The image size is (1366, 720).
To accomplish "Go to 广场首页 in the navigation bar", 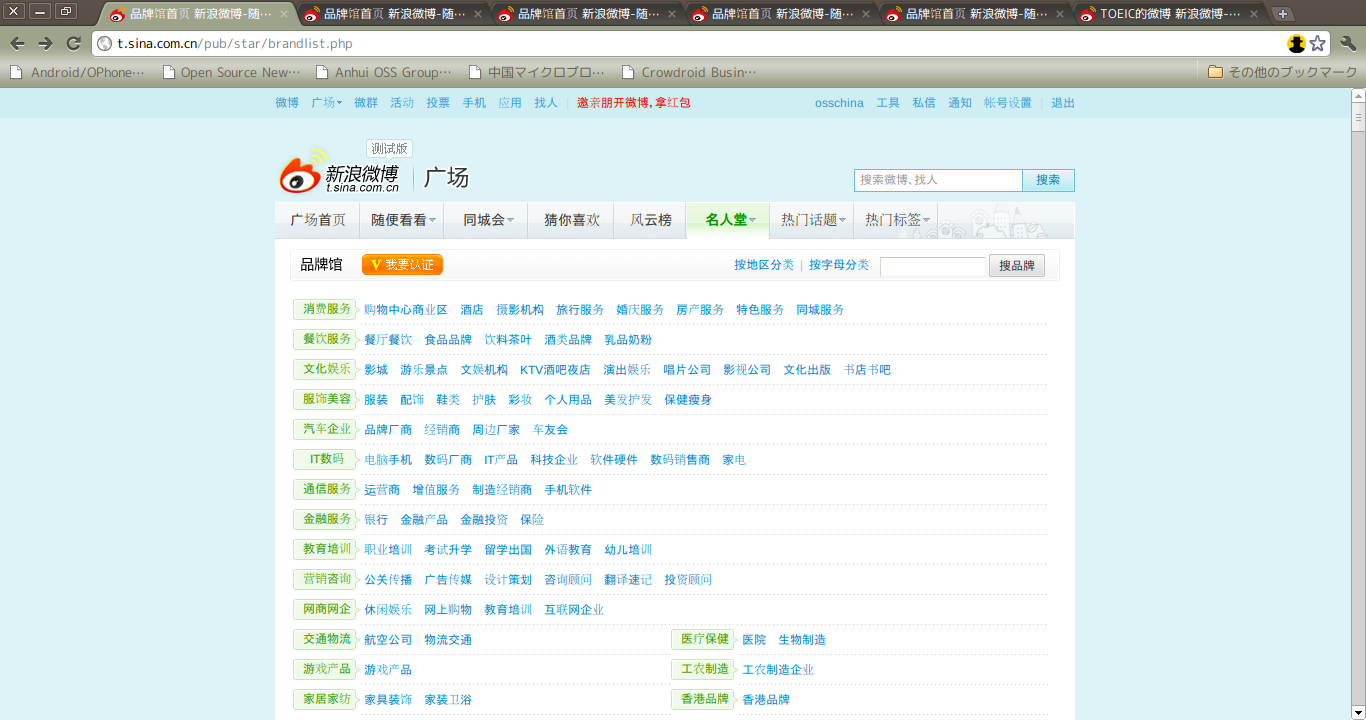I will click(x=318, y=220).
